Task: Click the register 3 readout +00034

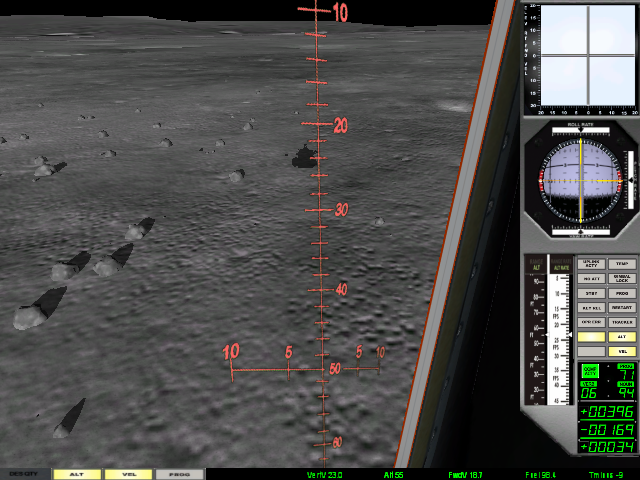Action: pyautogui.click(x=607, y=447)
